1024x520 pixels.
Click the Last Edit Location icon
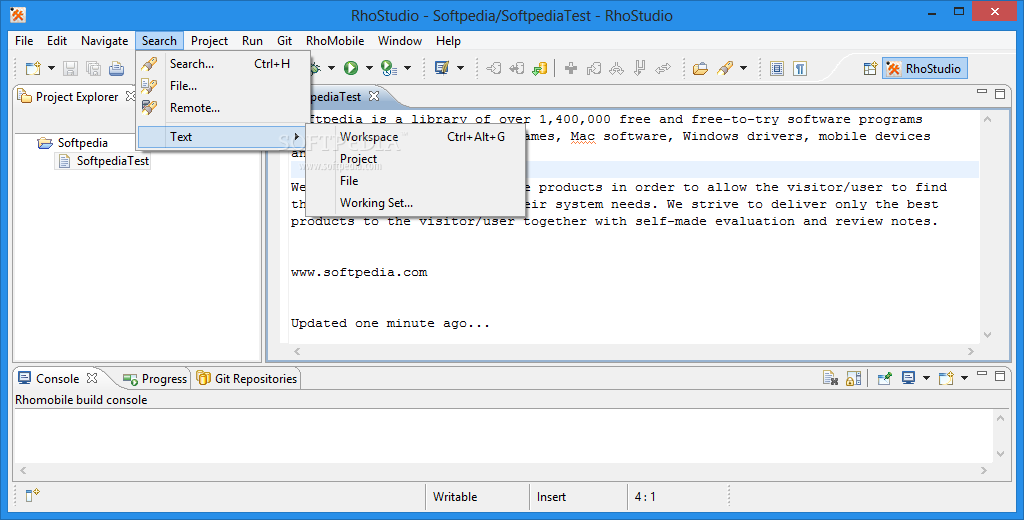coord(539,68)
